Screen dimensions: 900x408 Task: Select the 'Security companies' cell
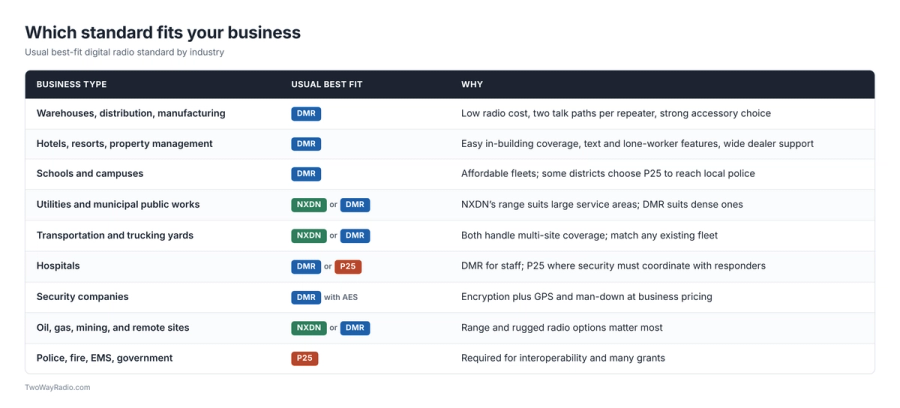(x=83, y=297)
